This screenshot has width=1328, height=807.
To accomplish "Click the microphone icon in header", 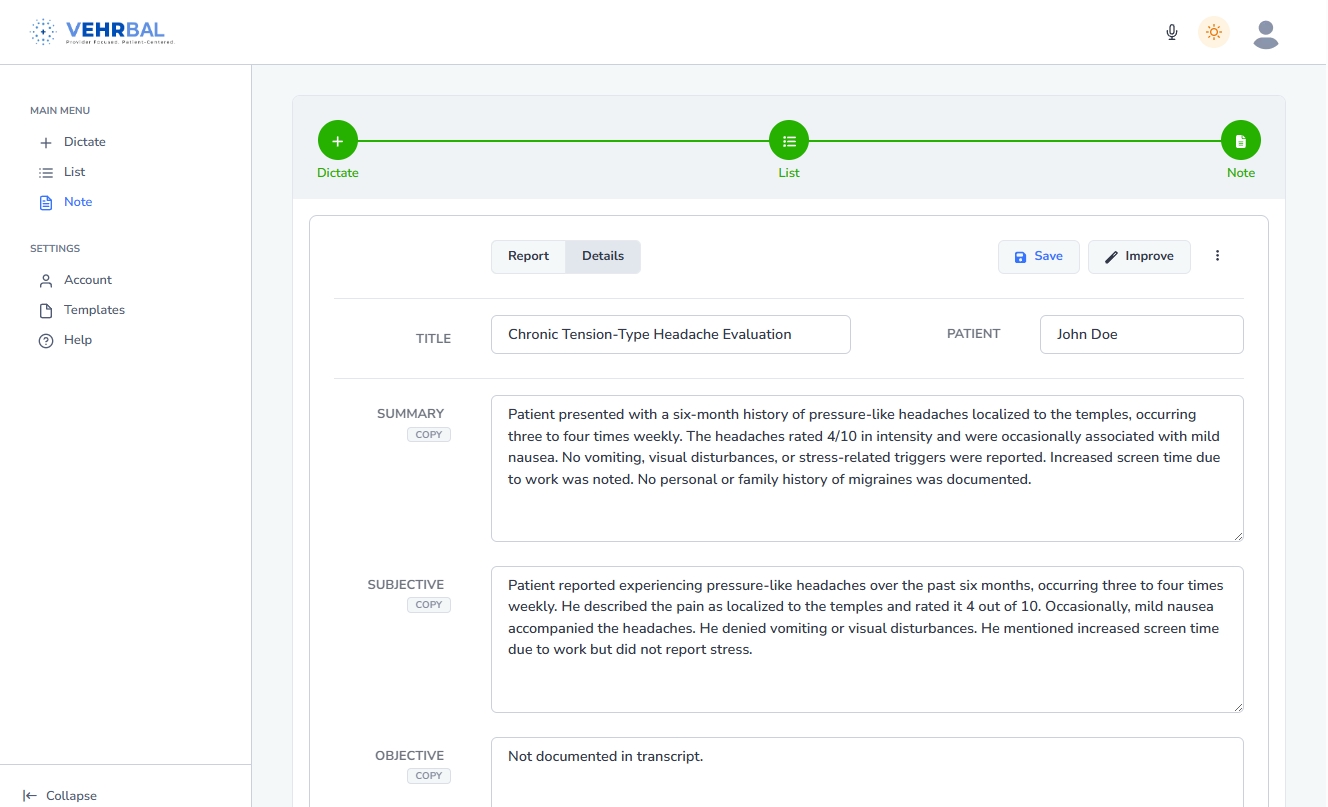I will [x=1172, y=32].
